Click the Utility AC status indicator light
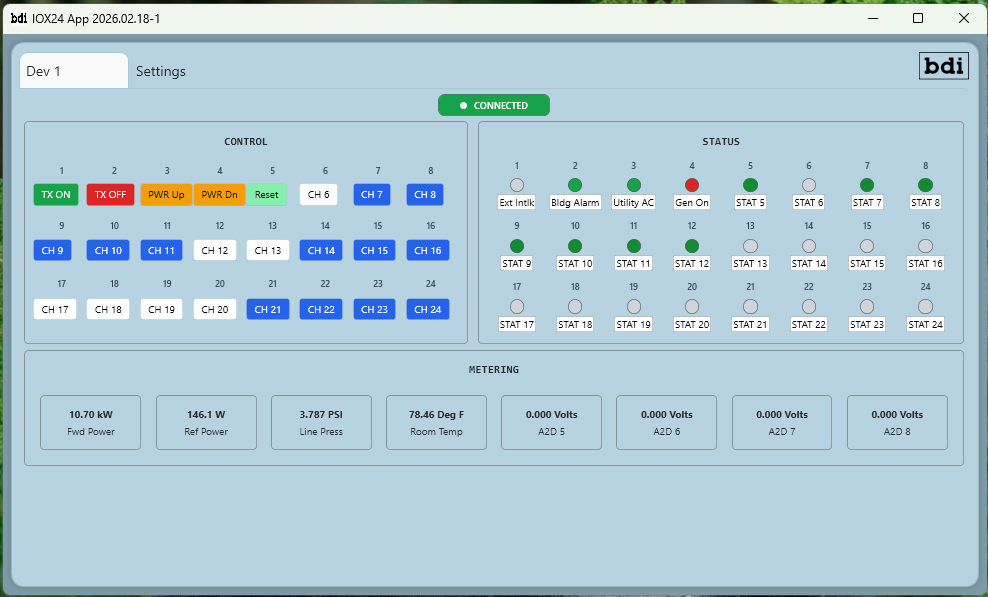The image size is (988, 597). (x=633, y=185)
